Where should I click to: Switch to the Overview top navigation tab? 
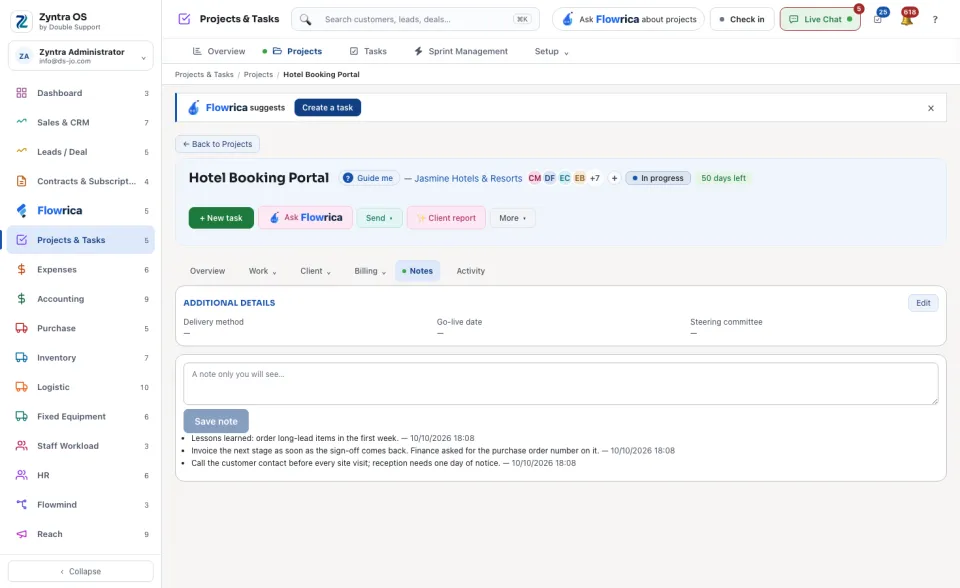[219, 51]
